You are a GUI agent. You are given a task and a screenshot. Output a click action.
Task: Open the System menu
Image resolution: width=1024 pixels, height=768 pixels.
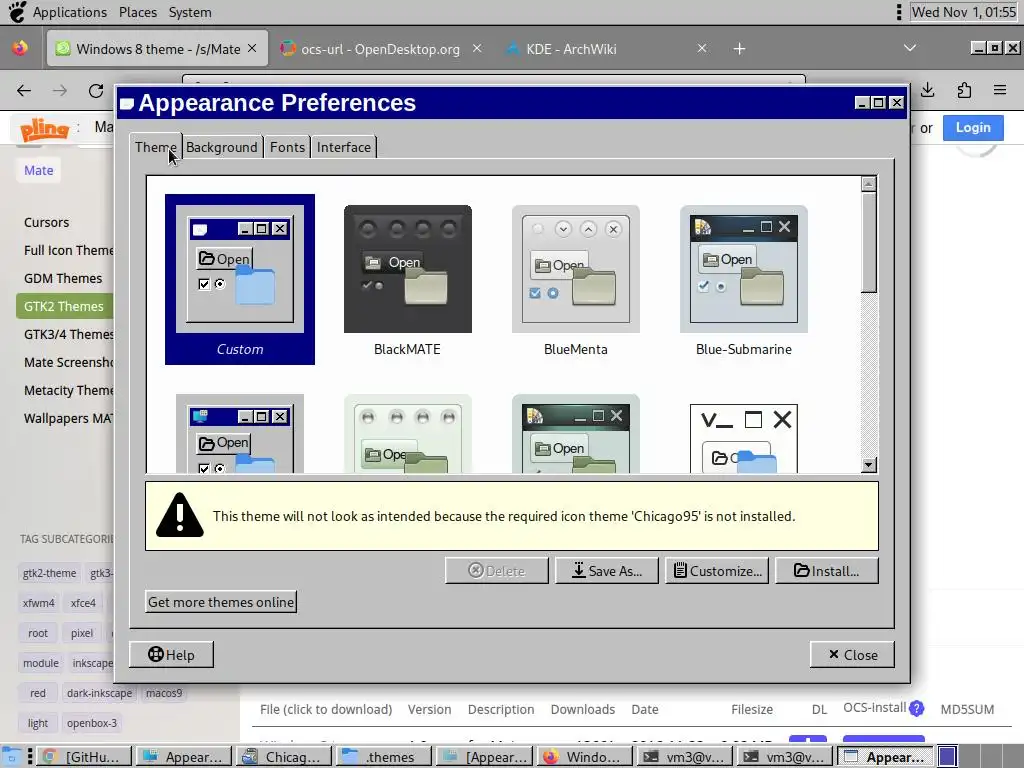(x=190, y=12)
